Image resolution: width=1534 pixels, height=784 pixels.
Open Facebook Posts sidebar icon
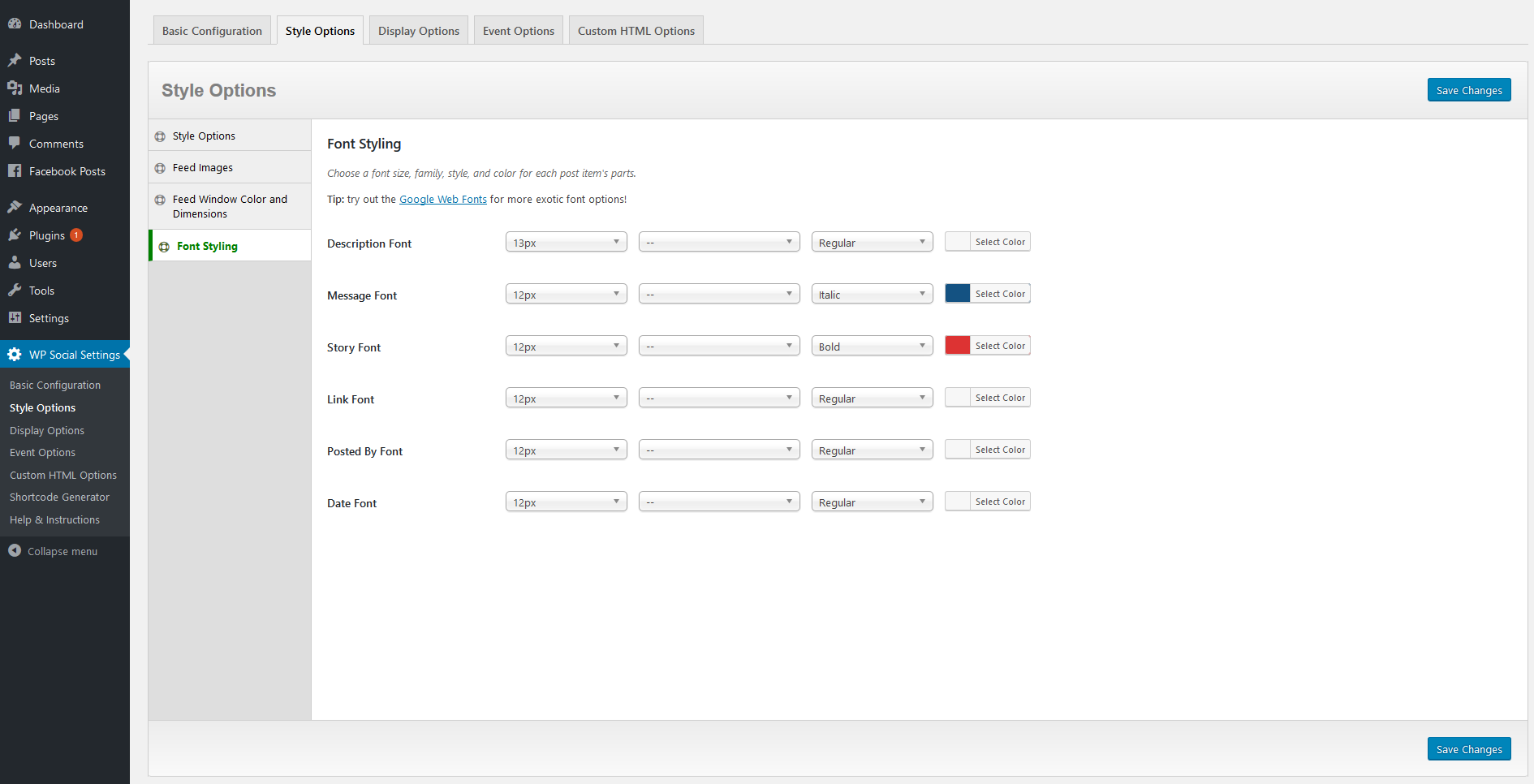coord(15,171)
